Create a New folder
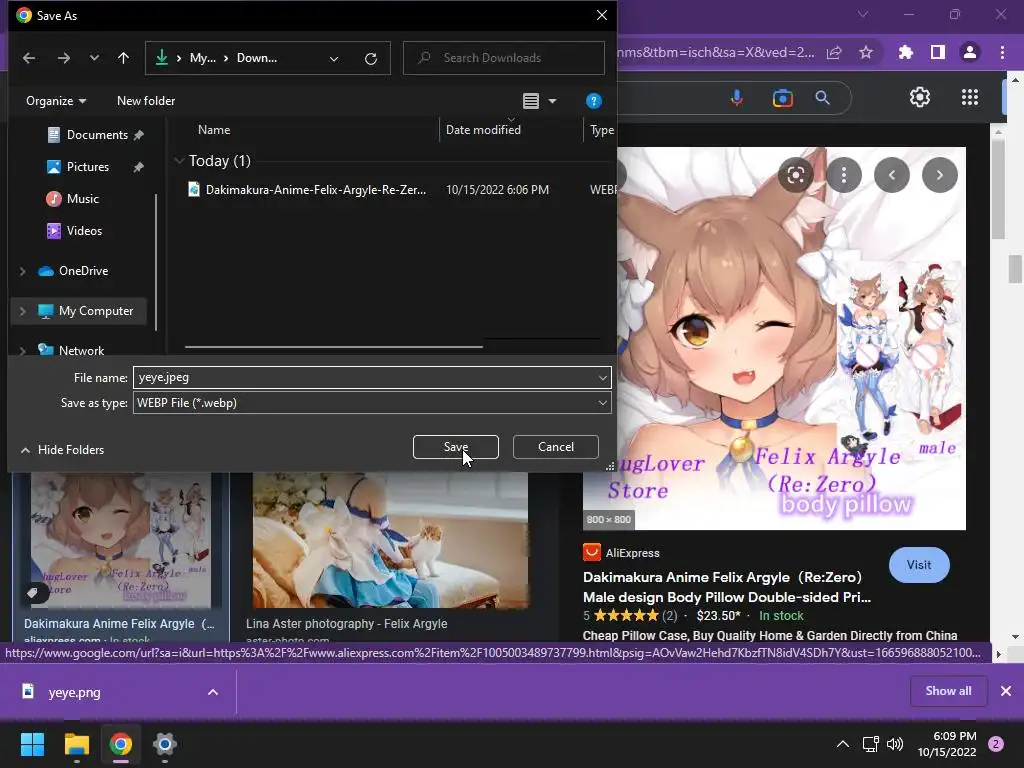Viewport: 1024px width, 768px height. (x=146, y=101)
